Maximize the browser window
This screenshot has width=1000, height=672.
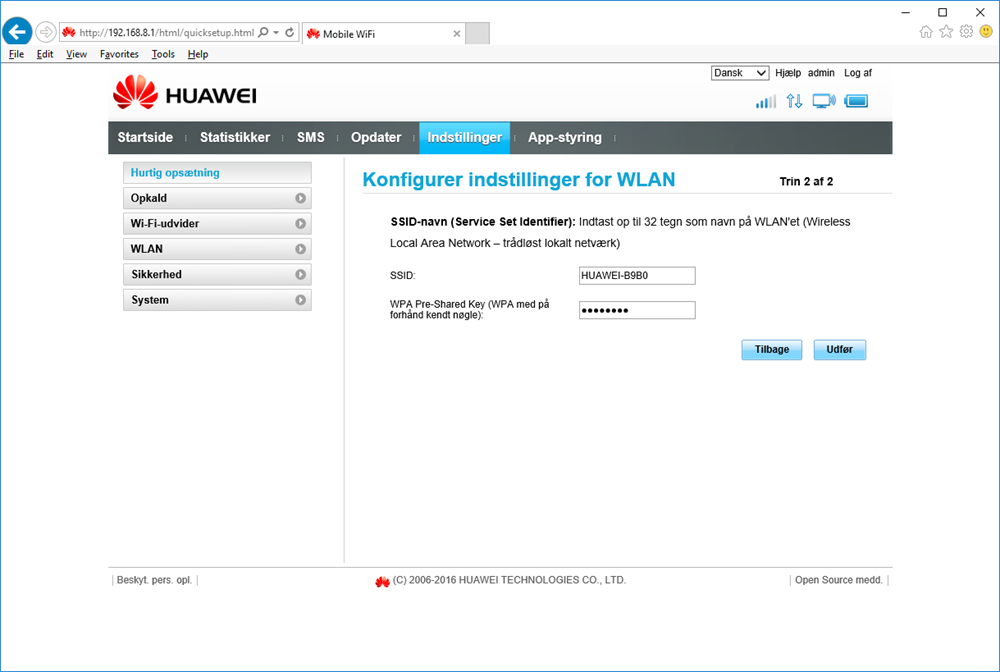click(943, 12)
